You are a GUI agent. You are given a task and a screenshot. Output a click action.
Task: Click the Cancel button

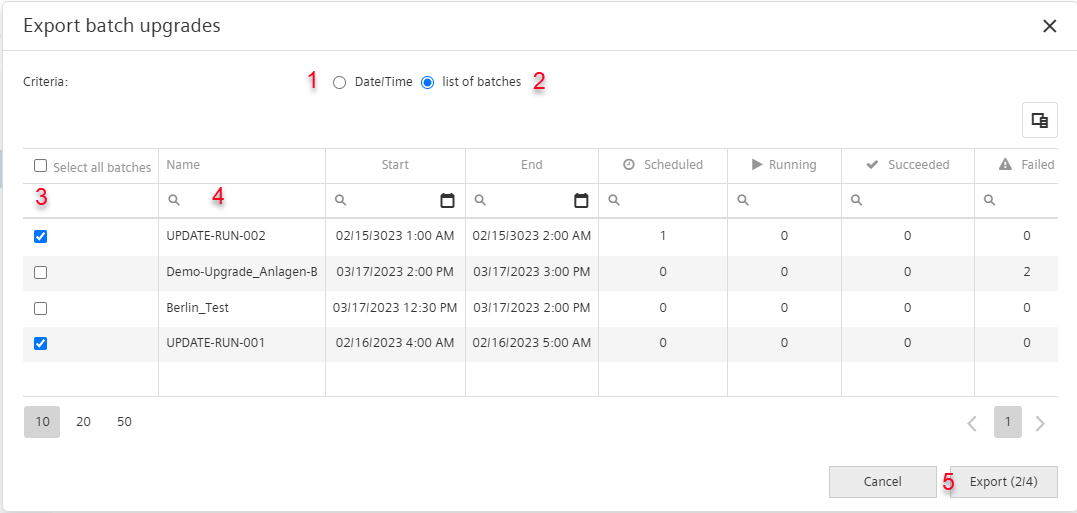883,482
